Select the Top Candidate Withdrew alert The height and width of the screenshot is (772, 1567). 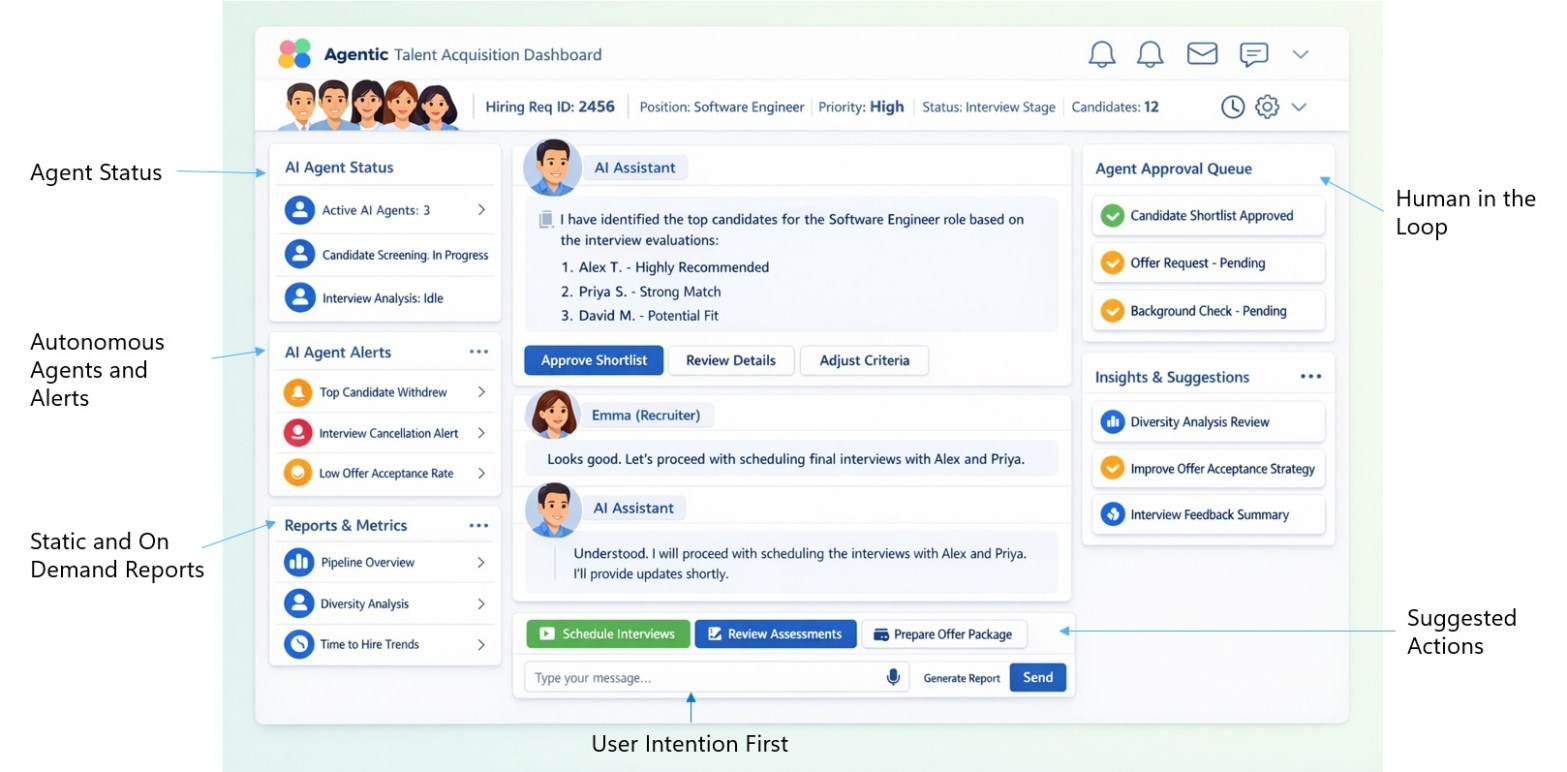tap(384, 393)
